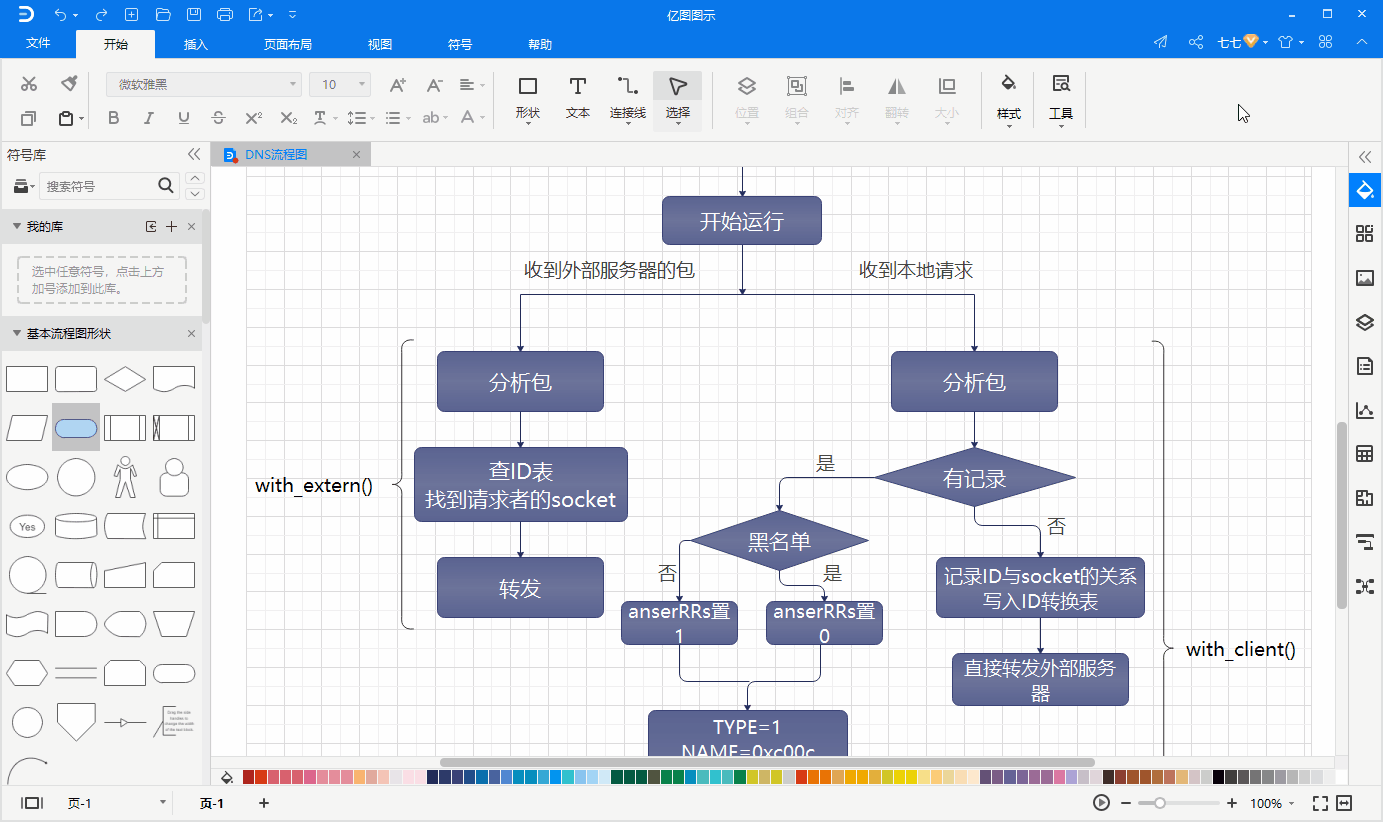The image size is (1383, 822).
Task: Open the chart panel icon in sidebar
Action: click(1365, 410)
